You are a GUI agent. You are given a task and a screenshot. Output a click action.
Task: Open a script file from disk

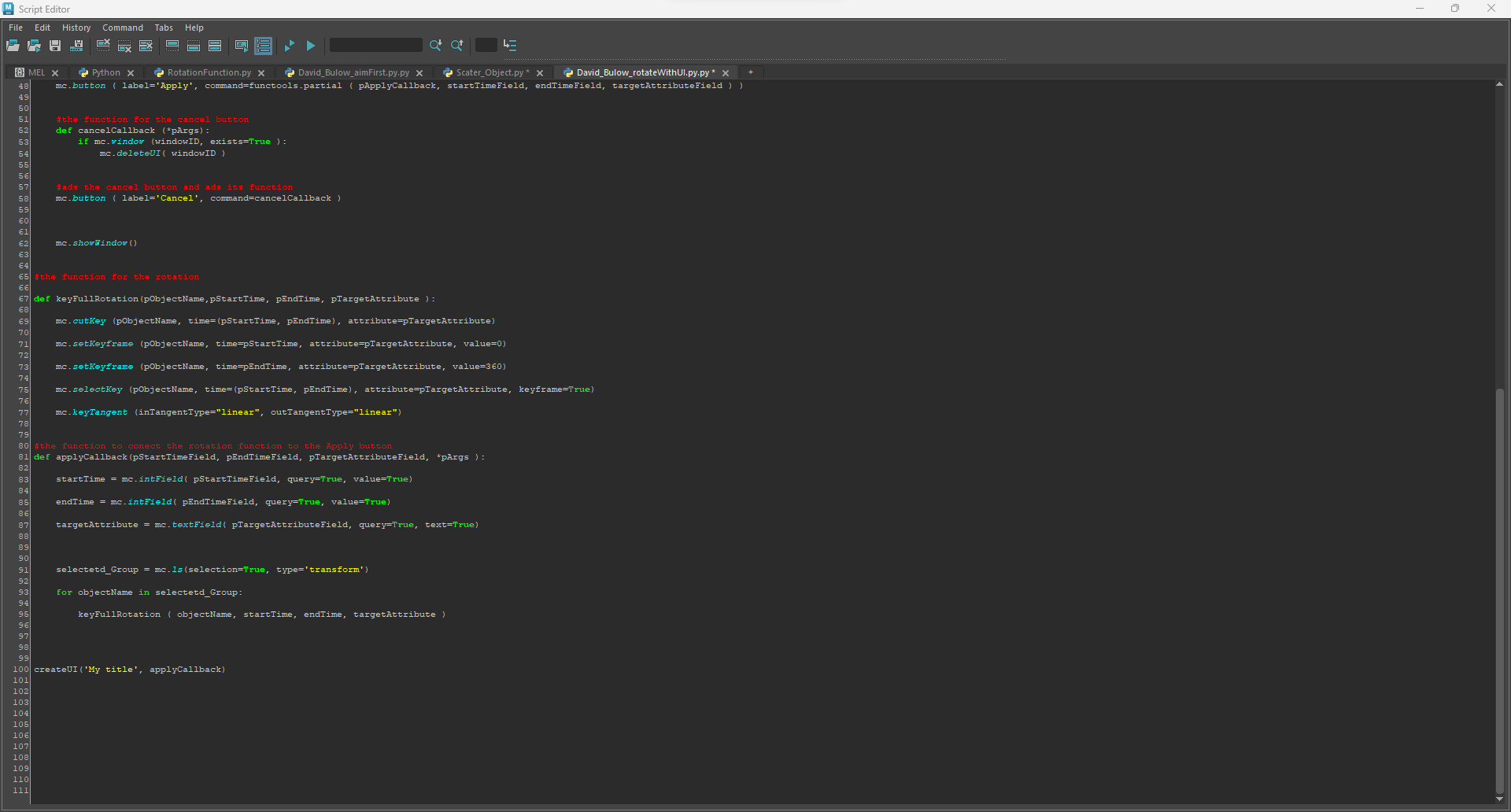coord(13,46)
